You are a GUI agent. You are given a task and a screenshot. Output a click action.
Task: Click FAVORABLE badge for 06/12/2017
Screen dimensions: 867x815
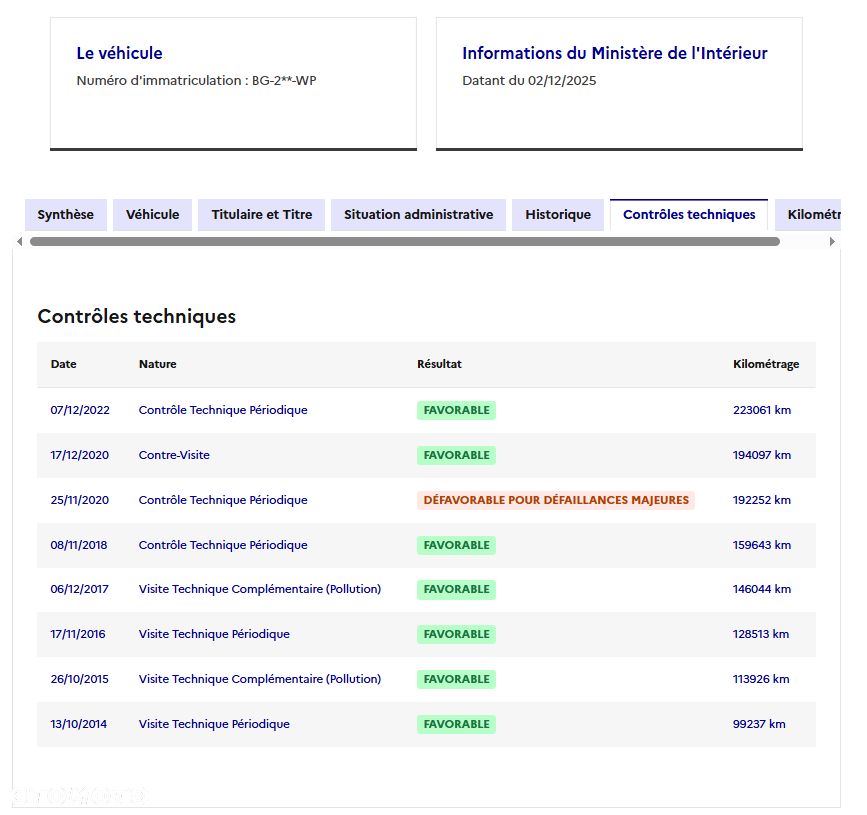[456, 589]
